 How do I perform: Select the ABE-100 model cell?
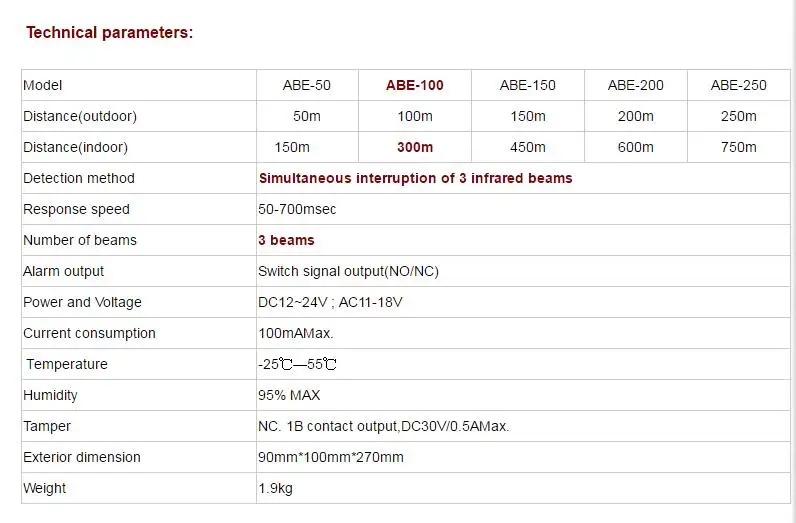(x=415, y=85)
